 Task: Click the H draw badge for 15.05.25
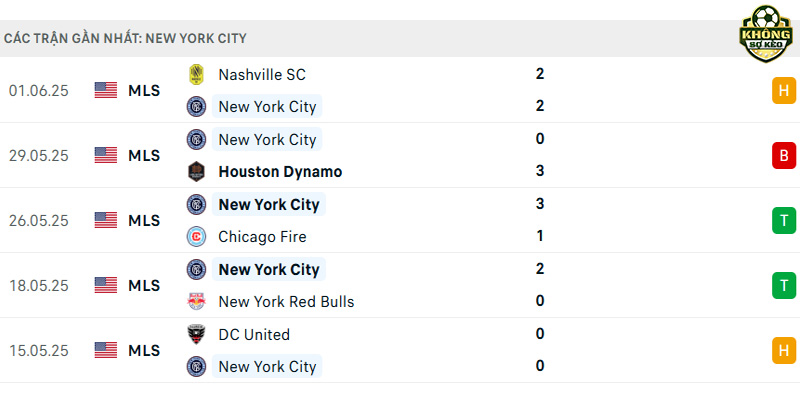784,351
